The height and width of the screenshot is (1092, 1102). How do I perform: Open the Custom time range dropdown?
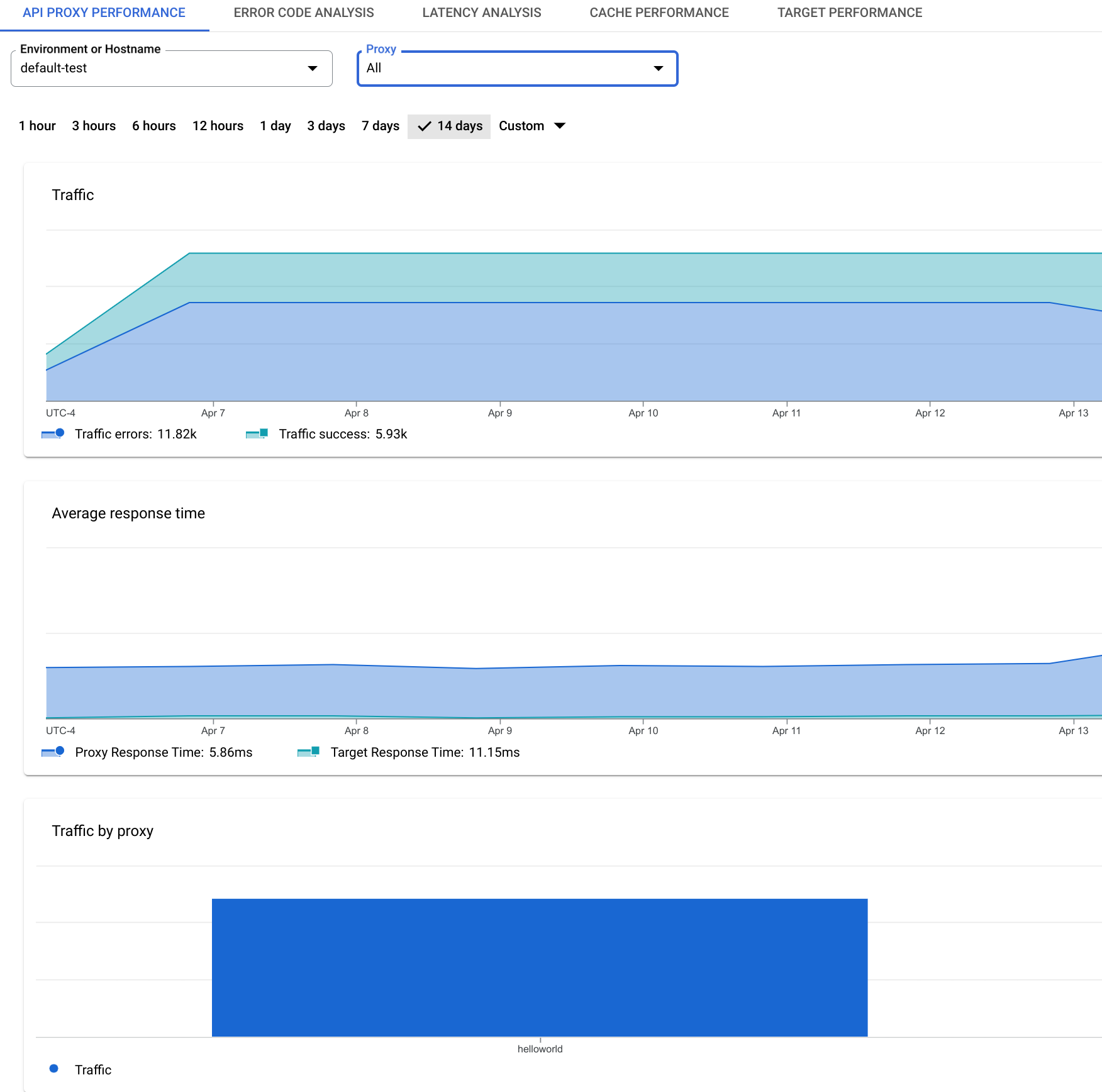tap(532, 126)
